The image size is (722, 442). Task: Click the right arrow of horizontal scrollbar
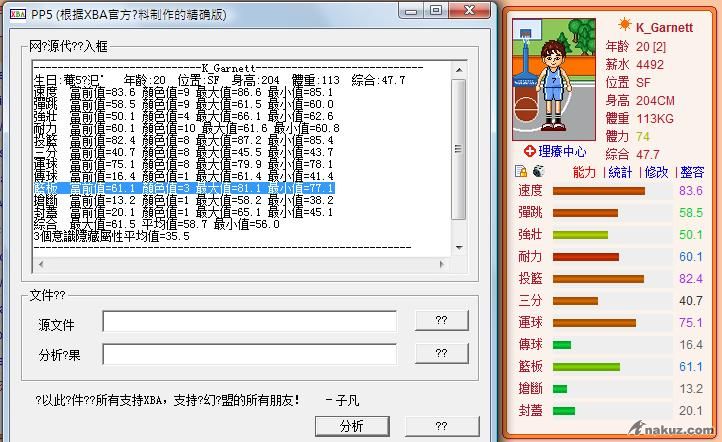[442, 264]
